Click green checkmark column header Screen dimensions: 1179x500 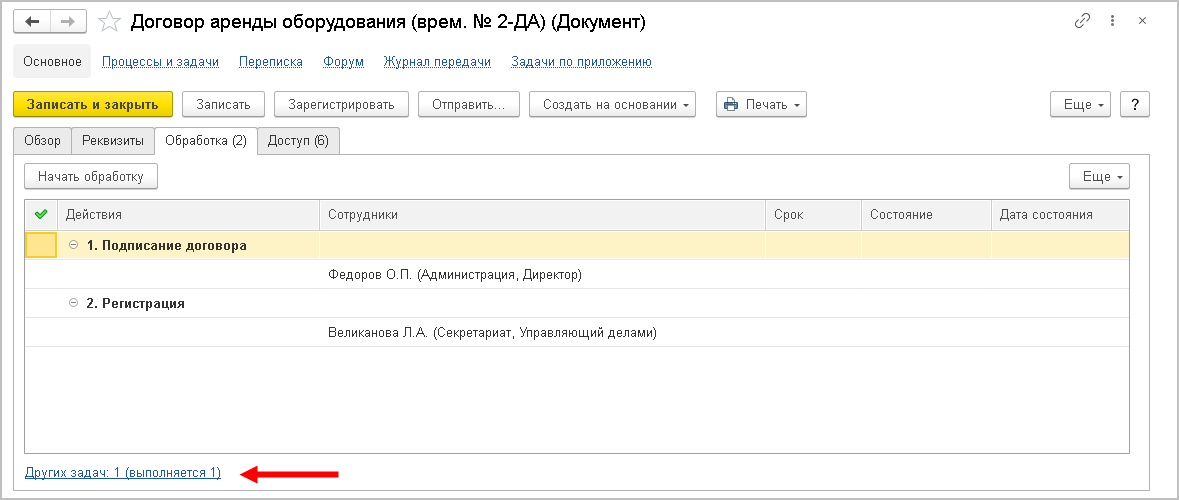(x=41, y=214)
